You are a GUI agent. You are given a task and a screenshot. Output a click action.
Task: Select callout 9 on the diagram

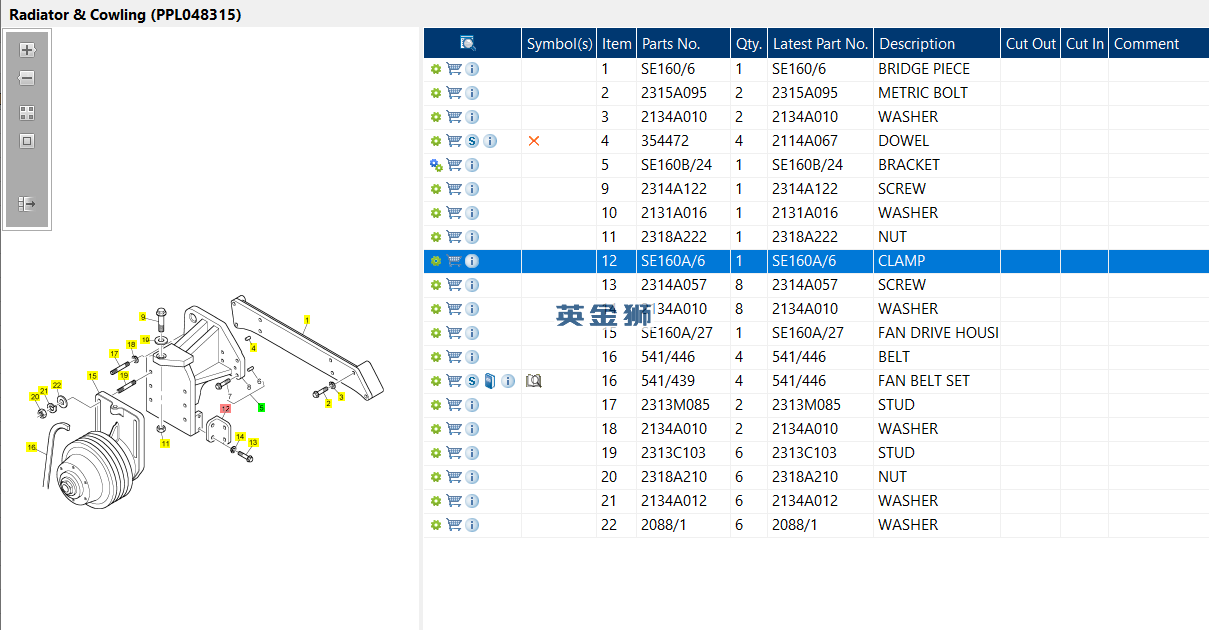pyautogui.click(x=143, y=316)
